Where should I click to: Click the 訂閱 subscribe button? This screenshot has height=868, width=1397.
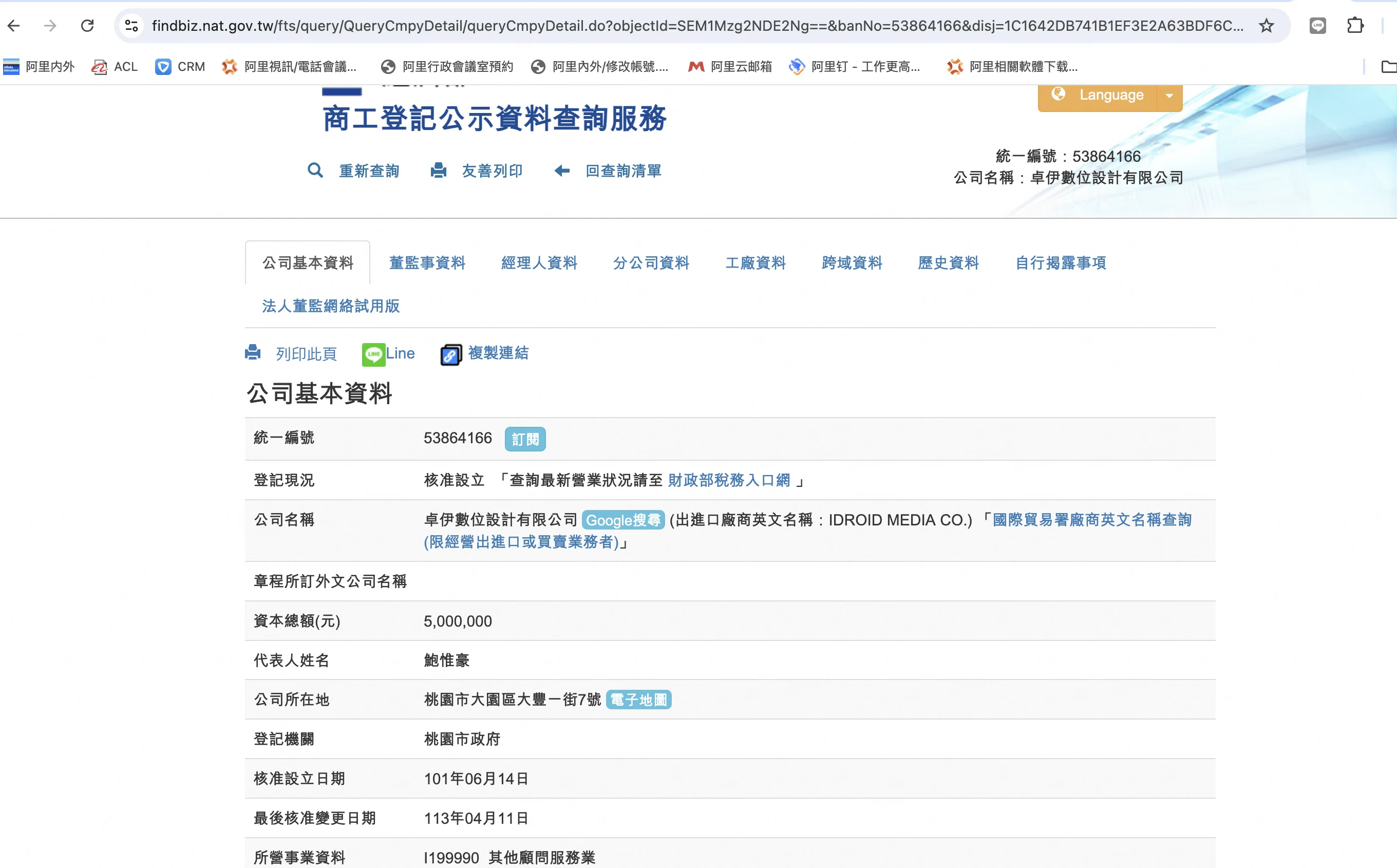tap(524, 439)
